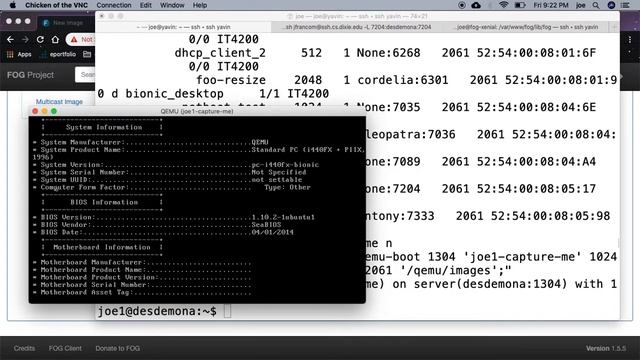The image size is (640, 360).
Task: Click the Version 1.5.5 footer text
Action: [x=606, y=348]
